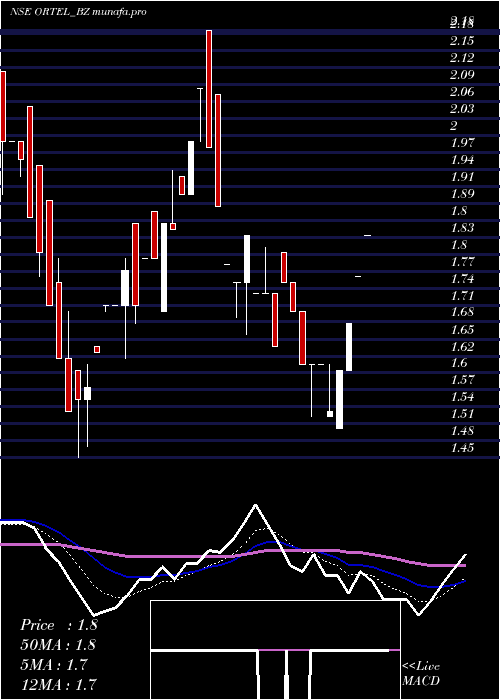Click the 2.03 price axis label
The width and height of the screenshot is (500, 700).
coord(462,108)
